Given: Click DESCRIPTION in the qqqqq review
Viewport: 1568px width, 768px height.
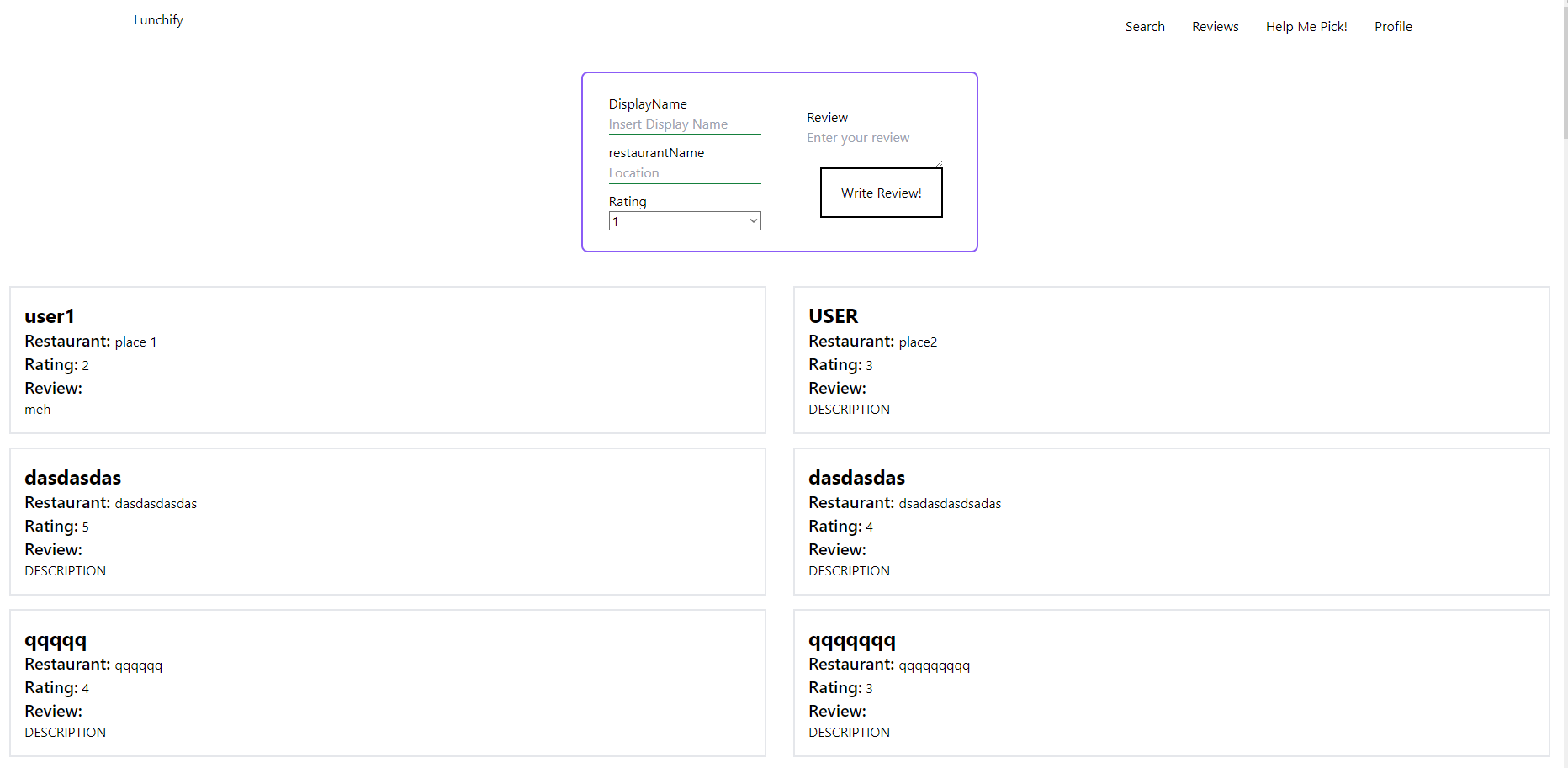Looking at the screenshot, I should 66,733.
